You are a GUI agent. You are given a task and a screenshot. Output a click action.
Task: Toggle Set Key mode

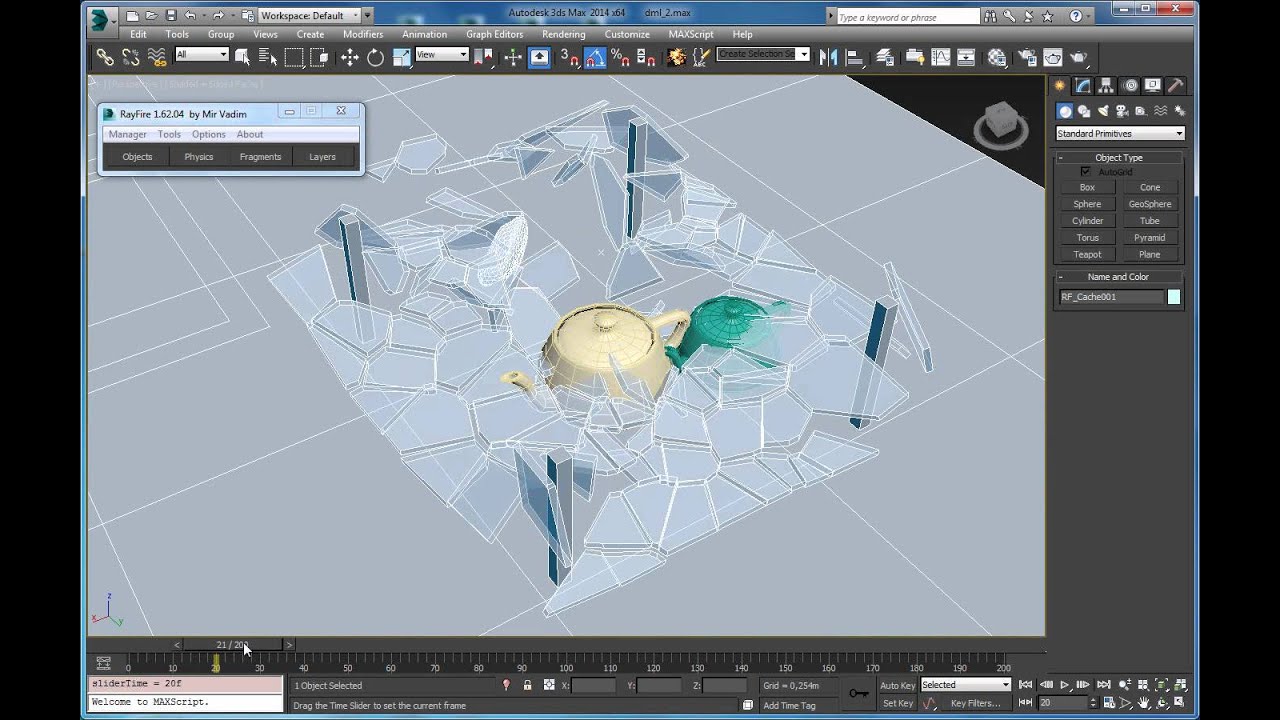pyautogui.click(x=897, y=703)
